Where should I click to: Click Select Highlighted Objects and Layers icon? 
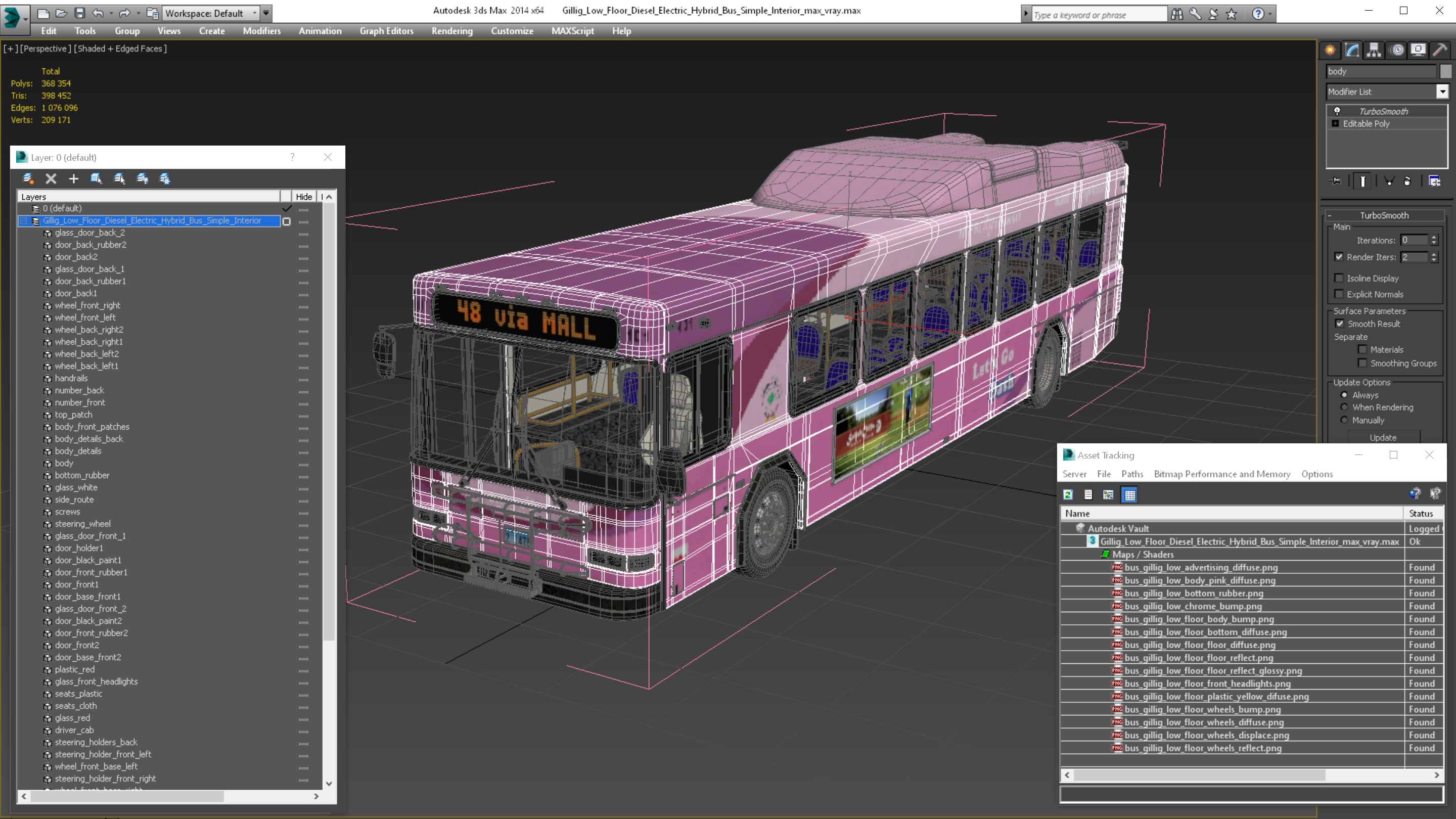[96, 178]
